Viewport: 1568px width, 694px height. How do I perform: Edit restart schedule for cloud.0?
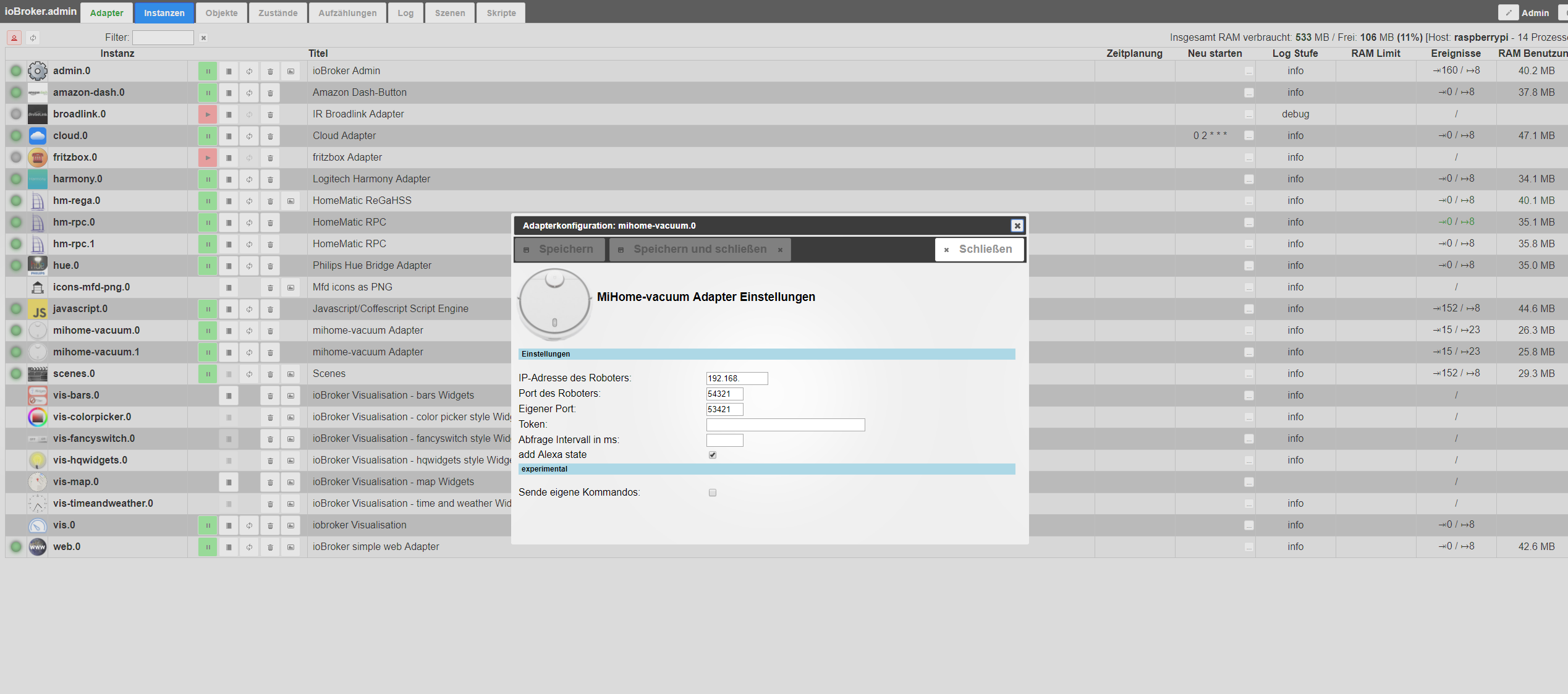pyautogui.click(x=1248, y=136)
